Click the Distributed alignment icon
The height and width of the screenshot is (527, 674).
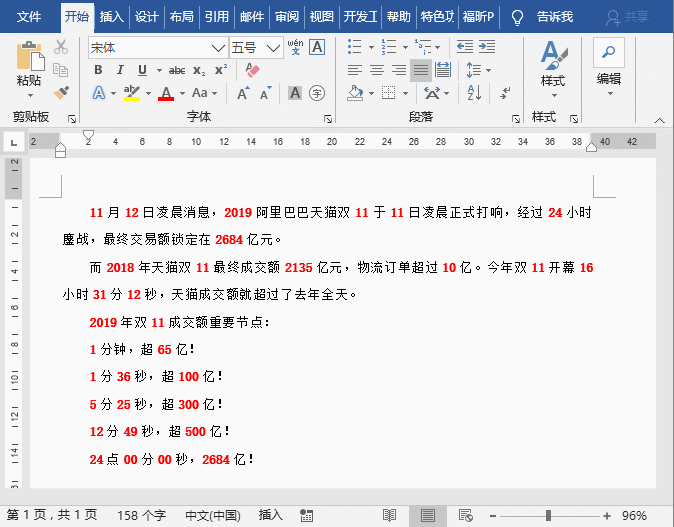click(443, 70)
